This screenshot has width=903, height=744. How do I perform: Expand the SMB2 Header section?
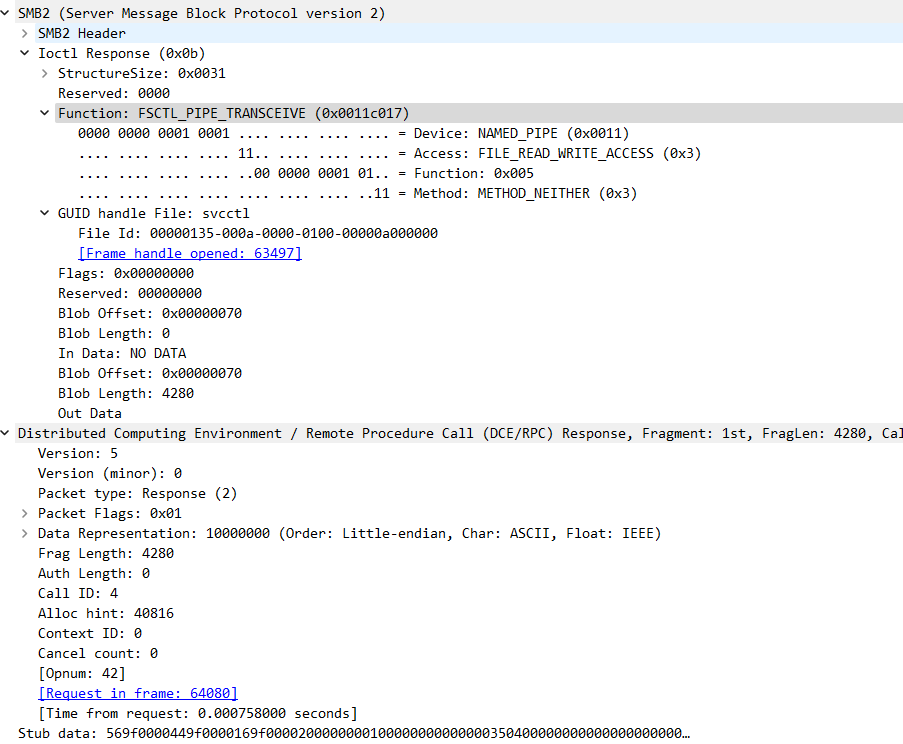click(24, 33)
